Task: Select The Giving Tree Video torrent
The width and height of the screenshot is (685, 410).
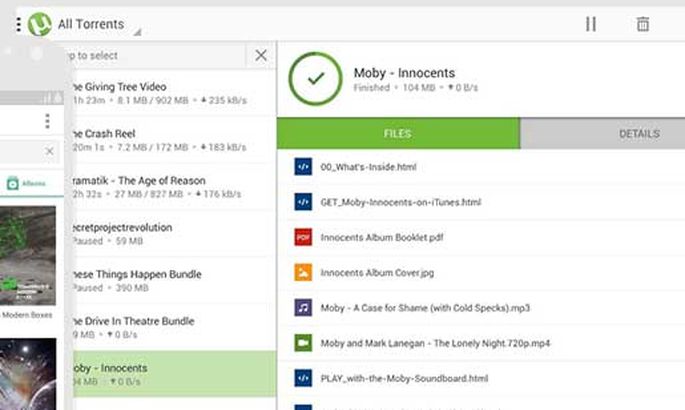Action: (173, 93)
